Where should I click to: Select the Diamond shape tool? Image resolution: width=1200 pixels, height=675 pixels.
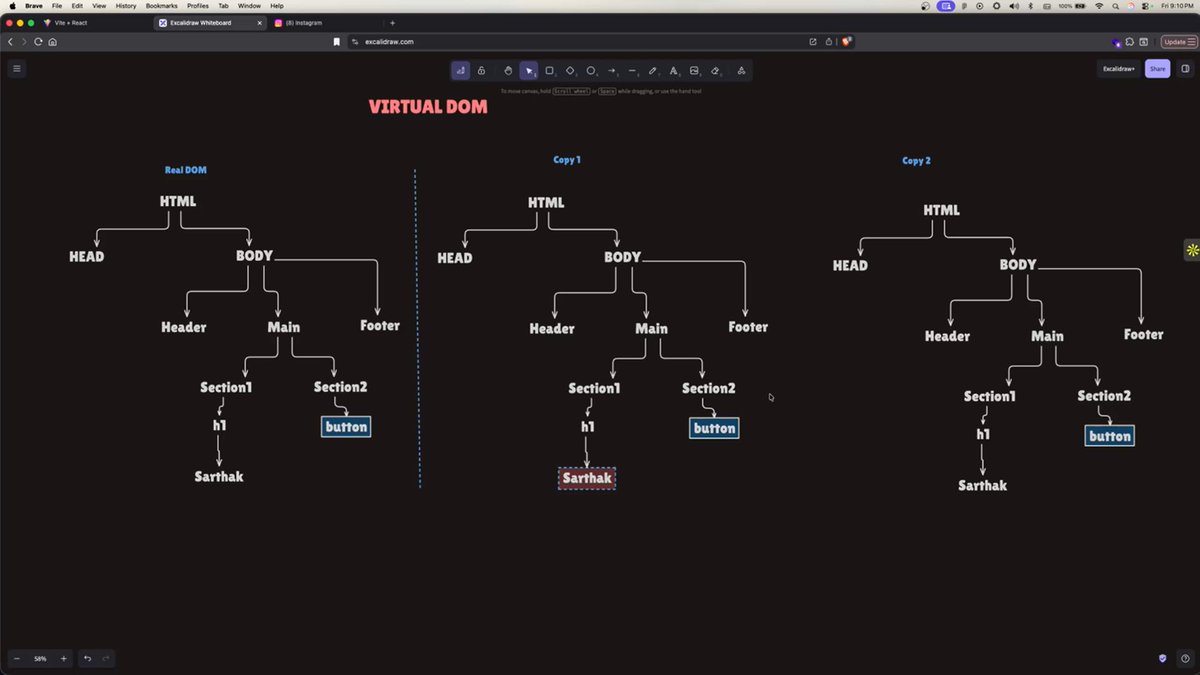coord(571,70)
